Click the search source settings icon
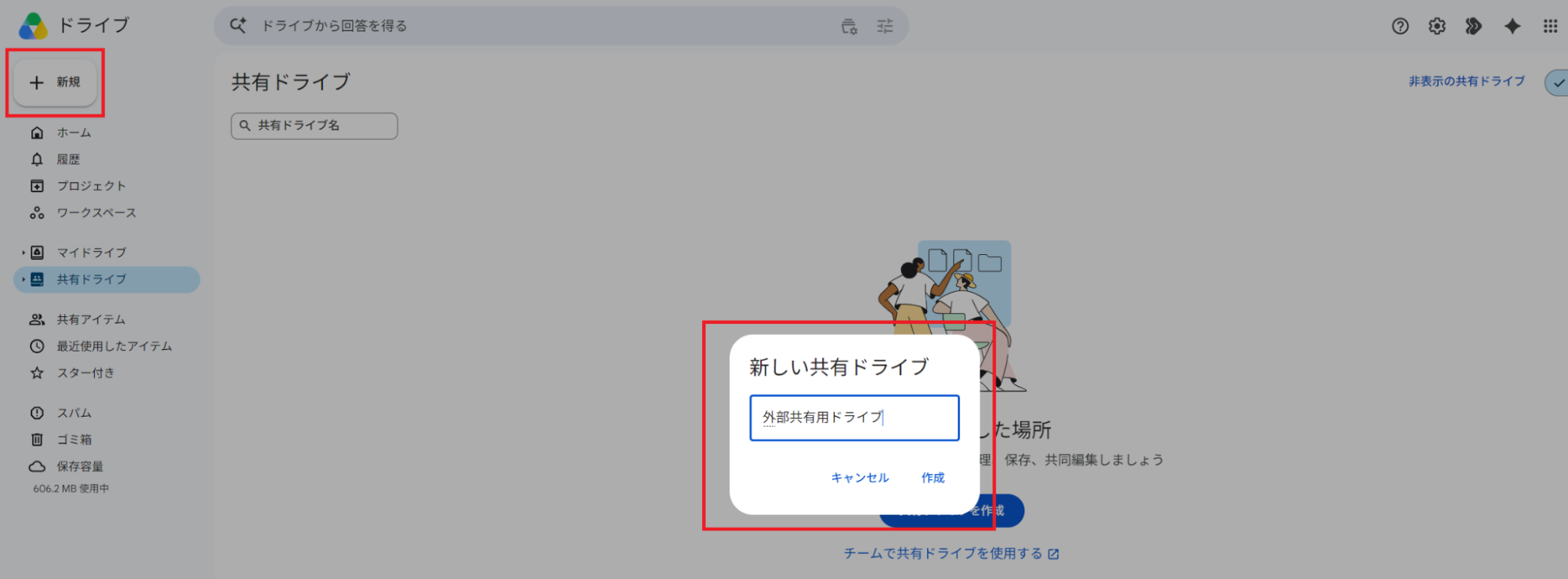Image resolution: width=1568 pixels, height=579 pixels. click(849, 27)
